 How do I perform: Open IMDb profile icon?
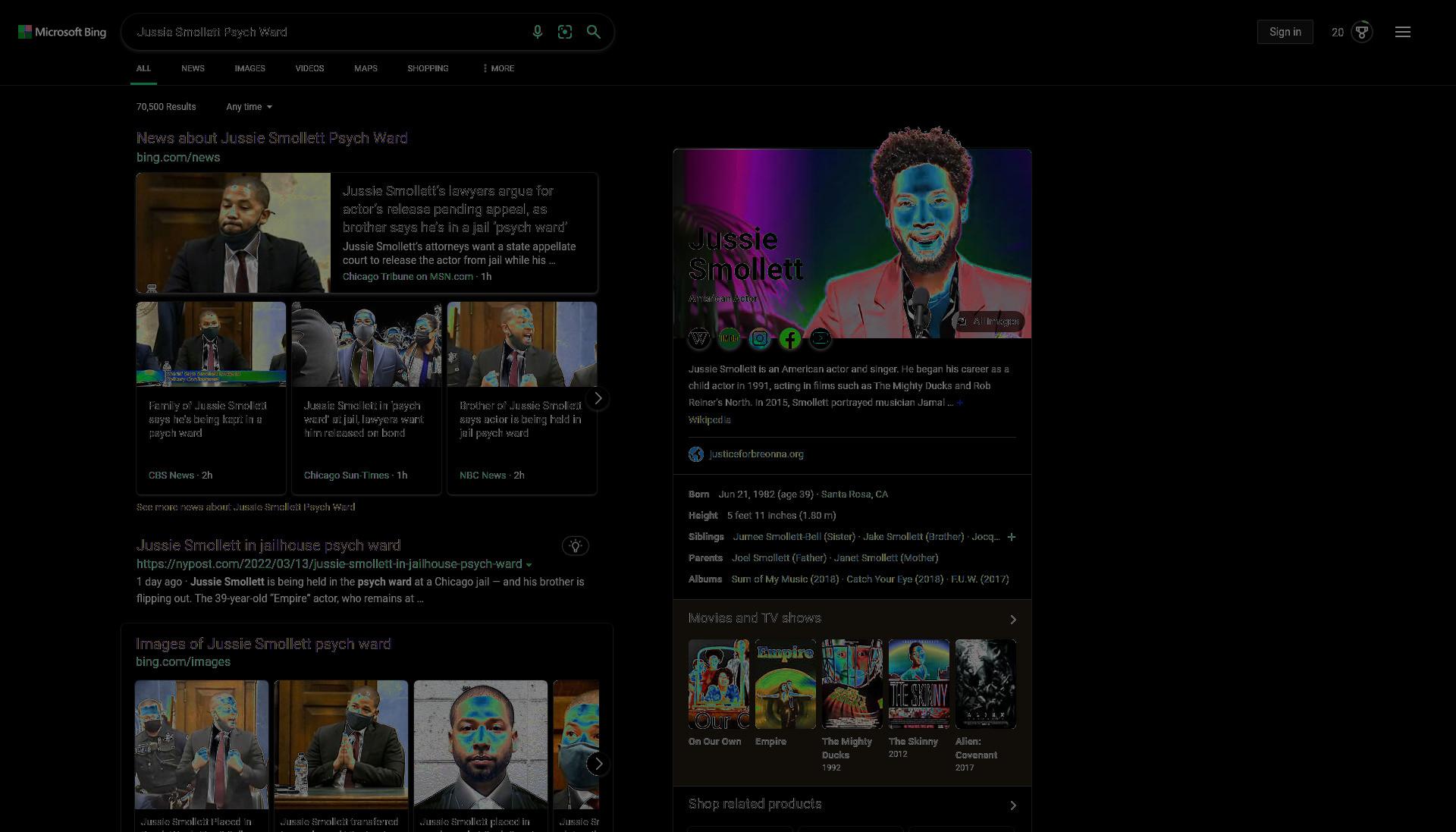(730, 338)
